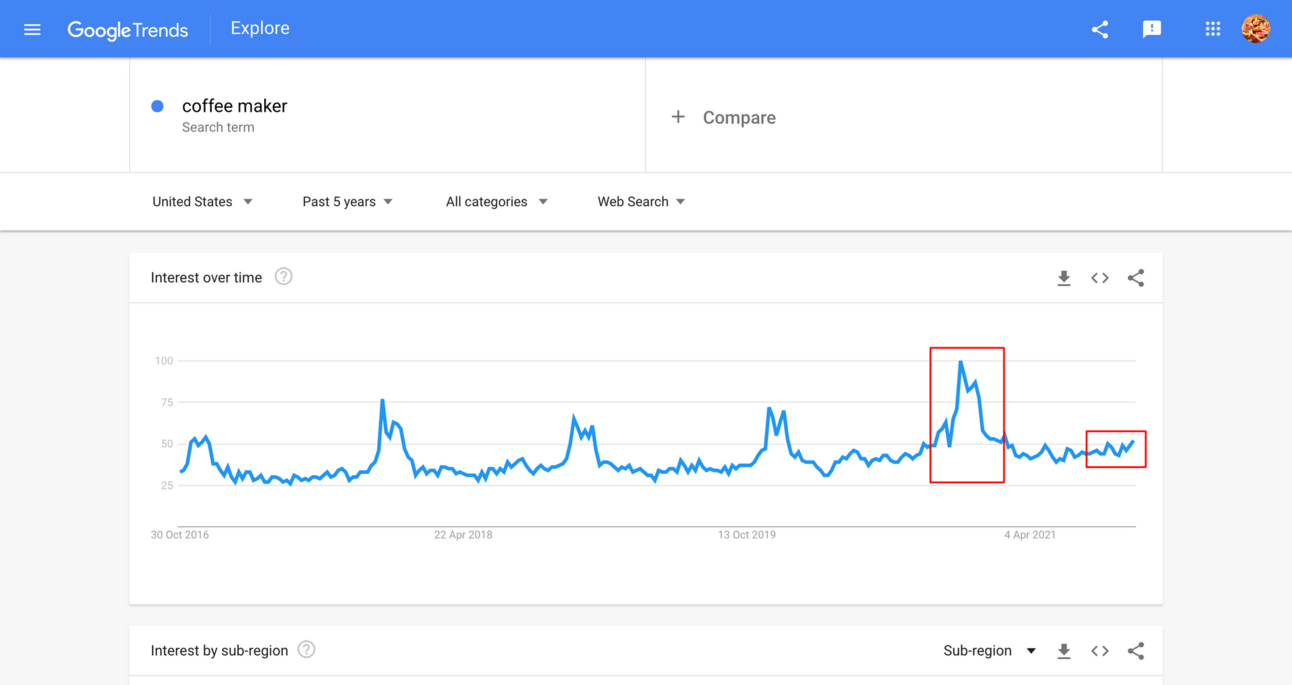This screenshot has width=1292, height=685.
Task: Open the hamburger main menu
Action: tap(32, 29)
